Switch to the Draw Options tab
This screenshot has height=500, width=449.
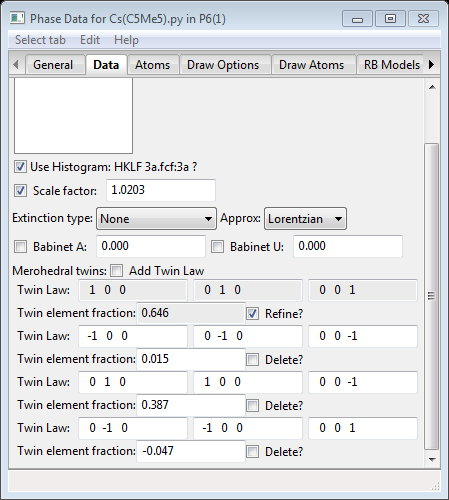tap(223, 65)
